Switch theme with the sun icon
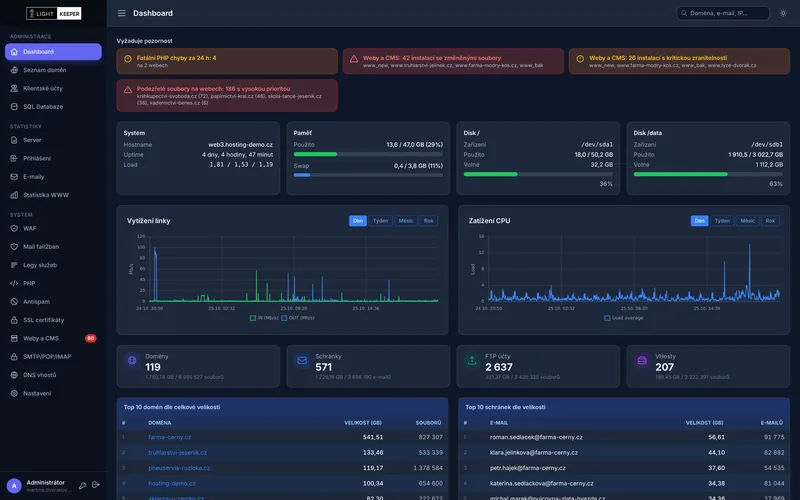Viewport: 800px width, 500px height. click(x=783, y=13)
